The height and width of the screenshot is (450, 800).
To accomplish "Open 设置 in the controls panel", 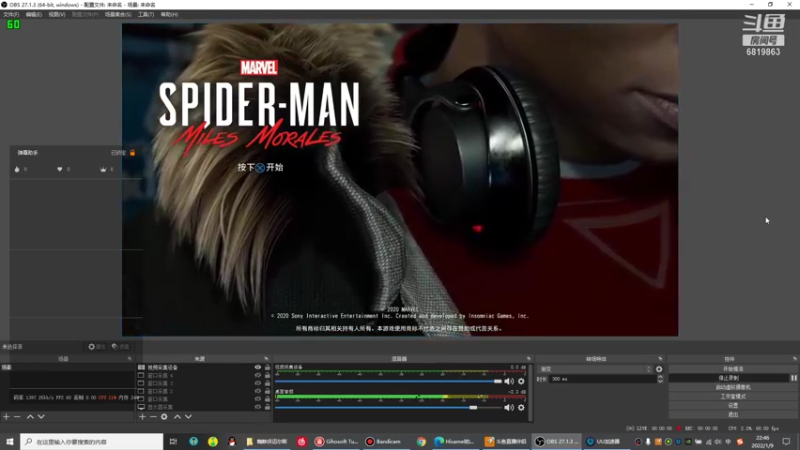I will [x=733, y=406].
